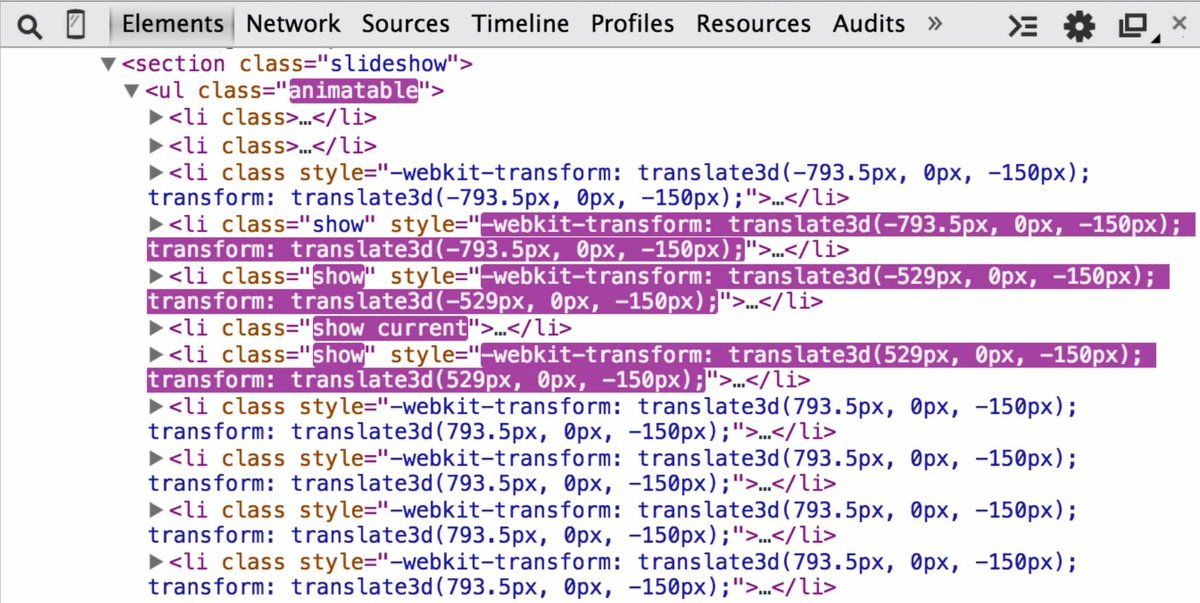The image size is (1200, 603).
Task: Open the Resources tab
Action: point(754,23)
